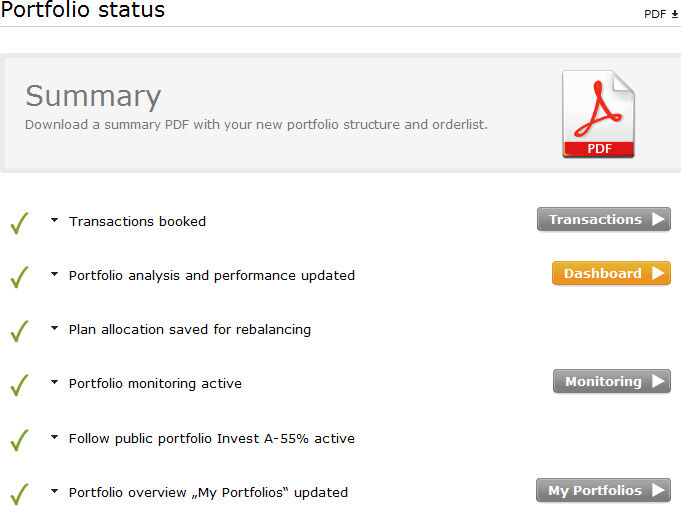Expand Follow public portfolio row arrow

point(55,438)
